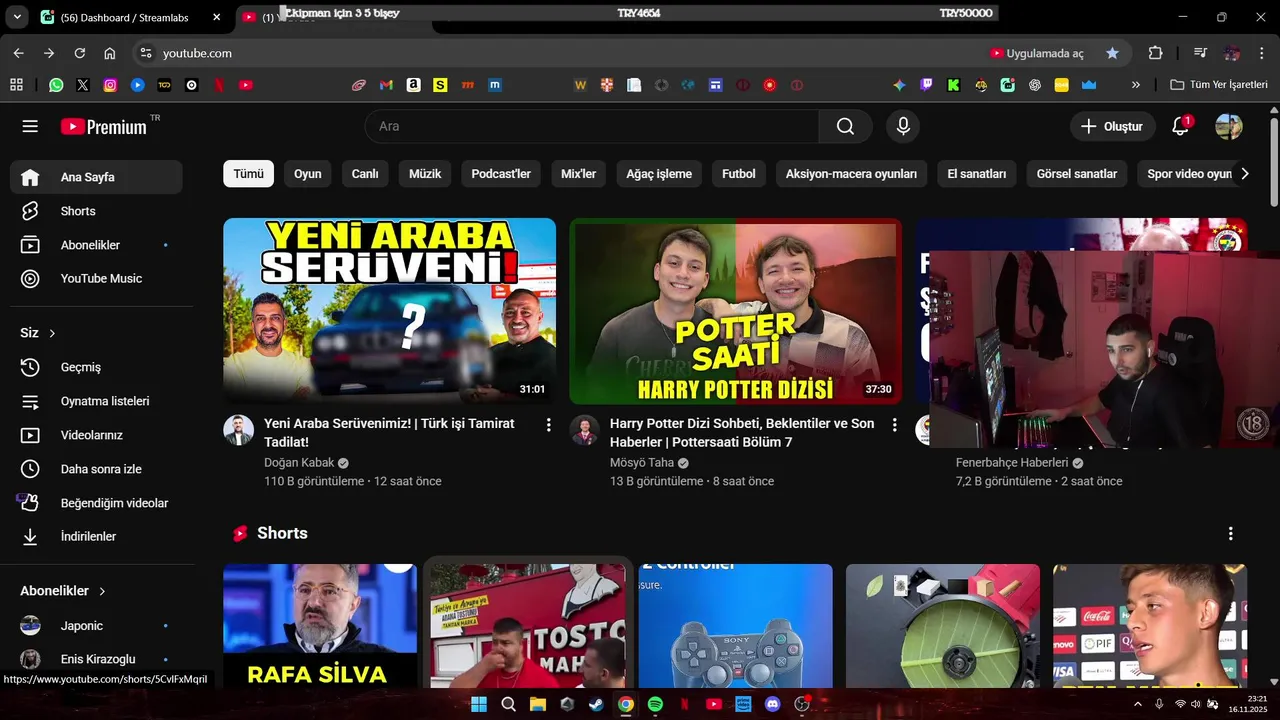Run search with the magnifier button

click(845, 126)
